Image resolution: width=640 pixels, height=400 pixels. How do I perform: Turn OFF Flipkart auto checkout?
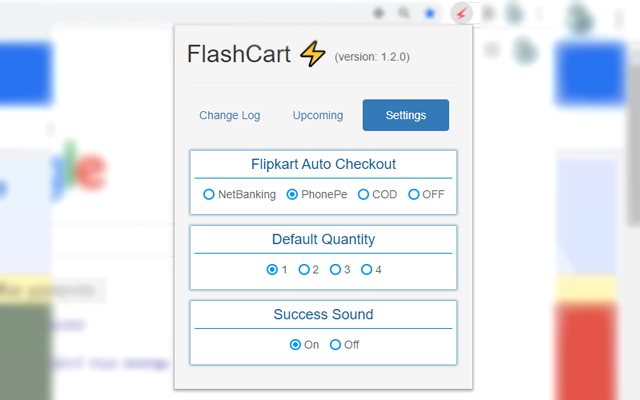[414, 194]
